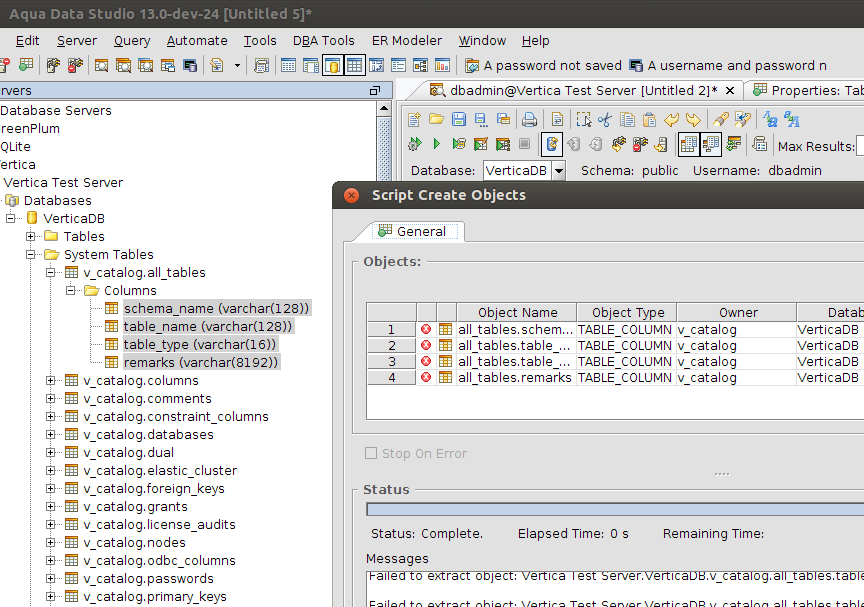Expand the v_catalog.columns table node
The height and width of the screenshot is (607, 864).
click(51, 381)
